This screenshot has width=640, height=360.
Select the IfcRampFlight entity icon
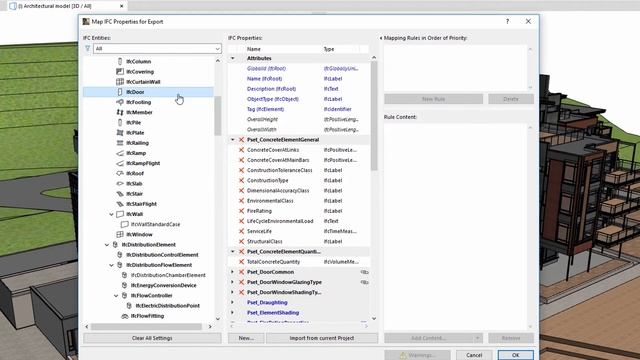click(x=120, y=163)
